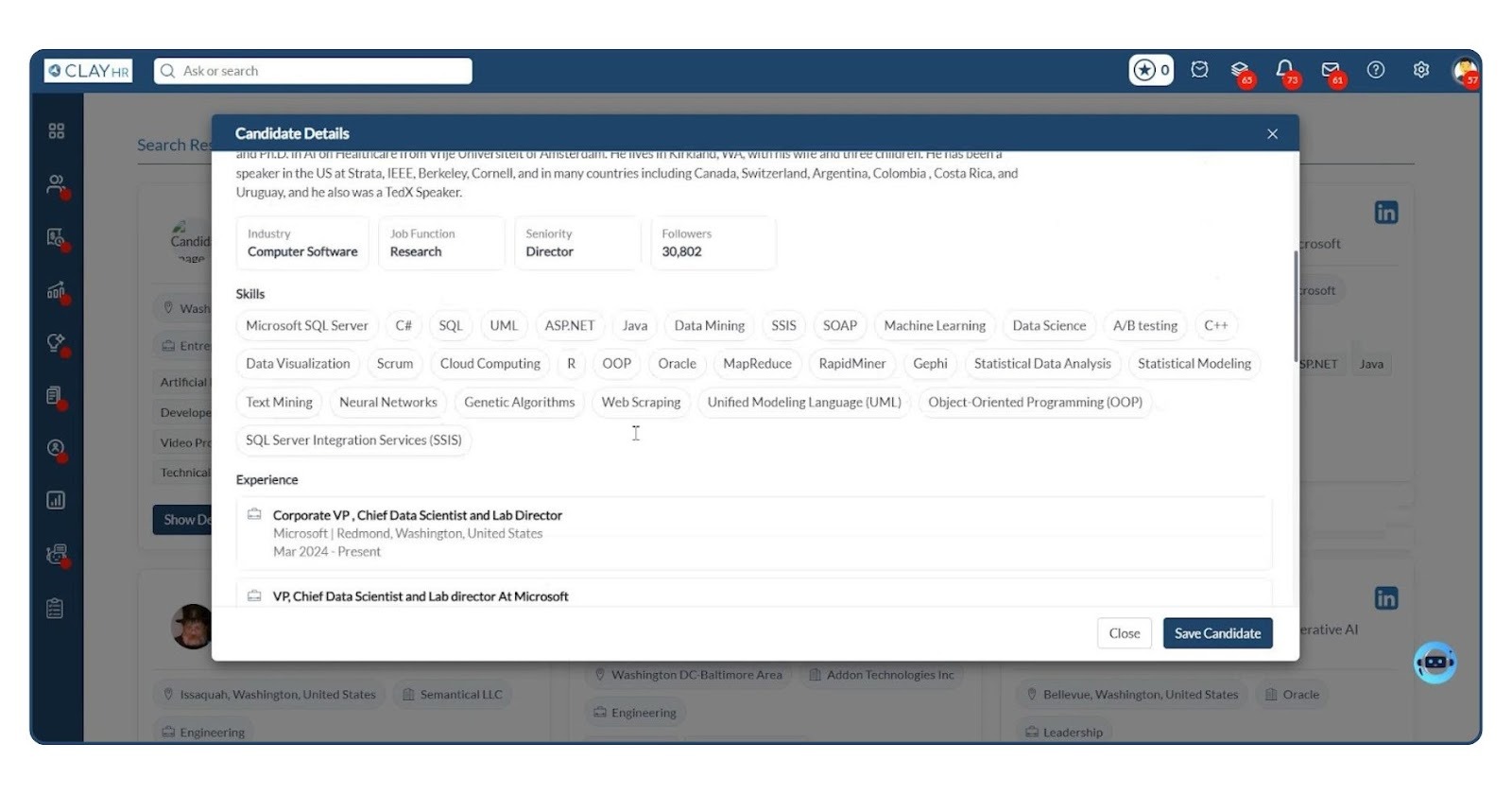Click the C# skill tag

(404, 325)
